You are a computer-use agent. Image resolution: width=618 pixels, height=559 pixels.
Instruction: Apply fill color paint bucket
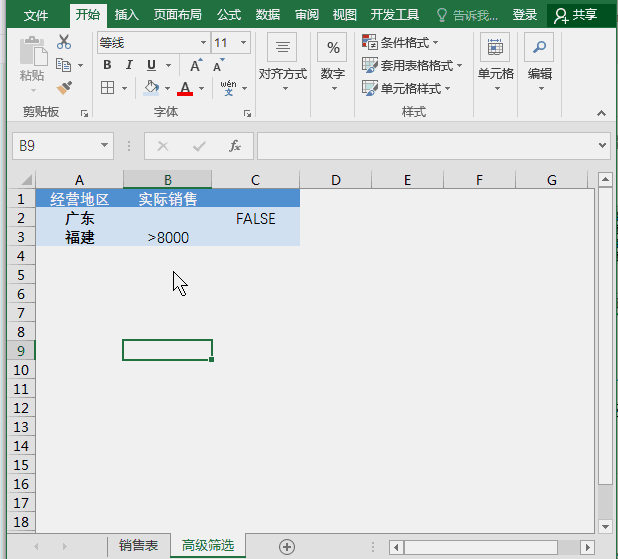click(x=152, y=88)
